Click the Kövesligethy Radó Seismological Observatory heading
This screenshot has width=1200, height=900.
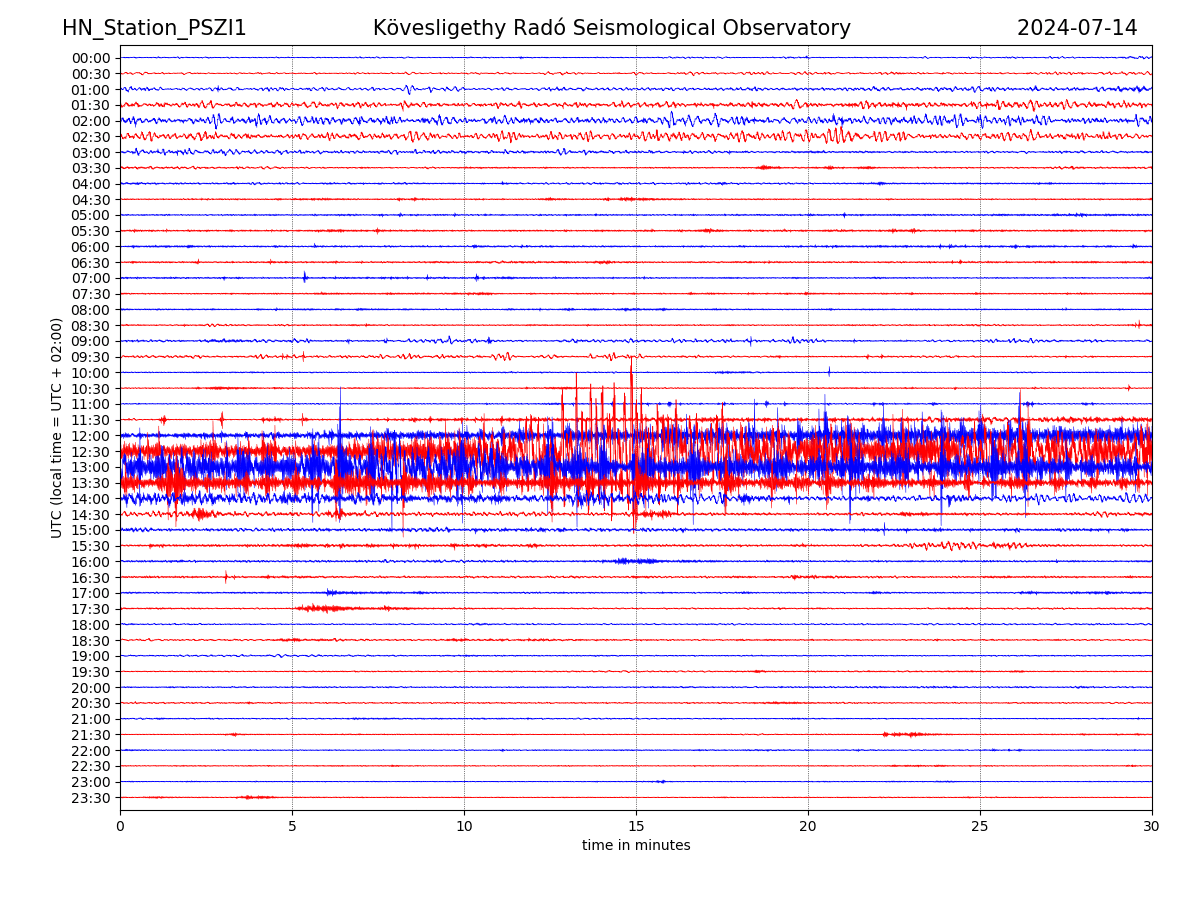click(611, 28)
